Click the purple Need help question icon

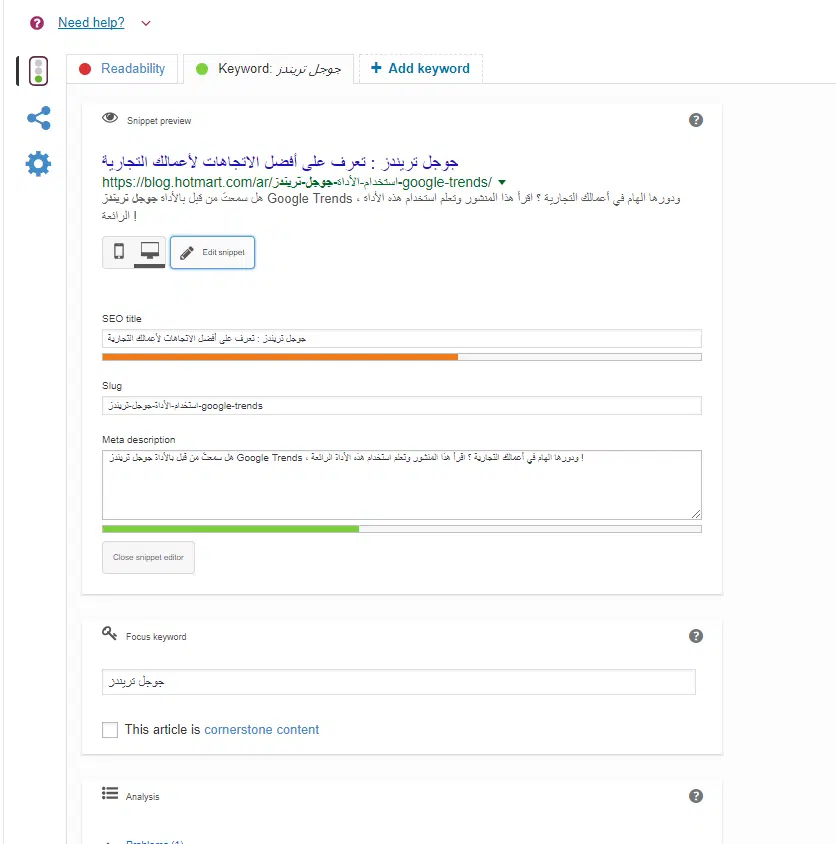(x=37, y=23)
